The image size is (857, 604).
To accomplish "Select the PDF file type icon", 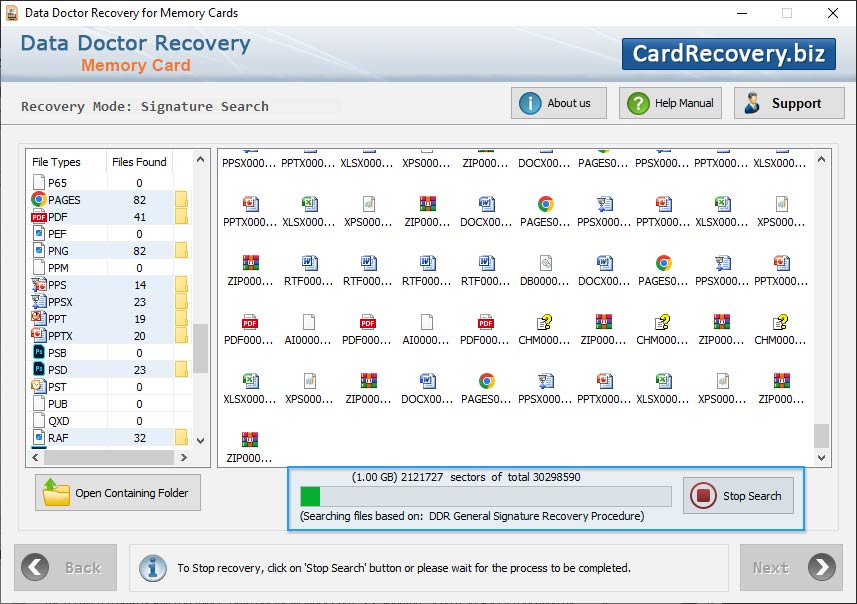I will tap(38, 217).
